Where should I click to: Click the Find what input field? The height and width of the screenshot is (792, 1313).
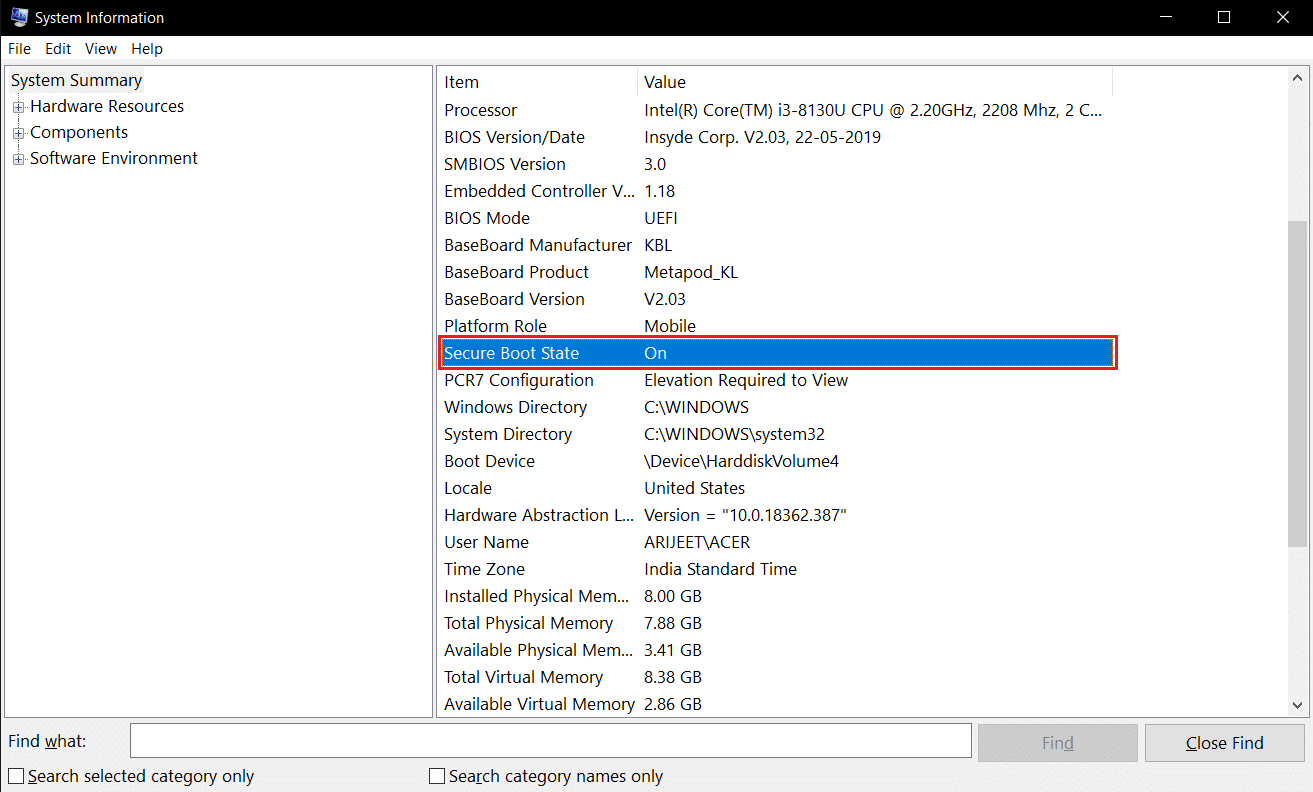(x=551, y=741)
